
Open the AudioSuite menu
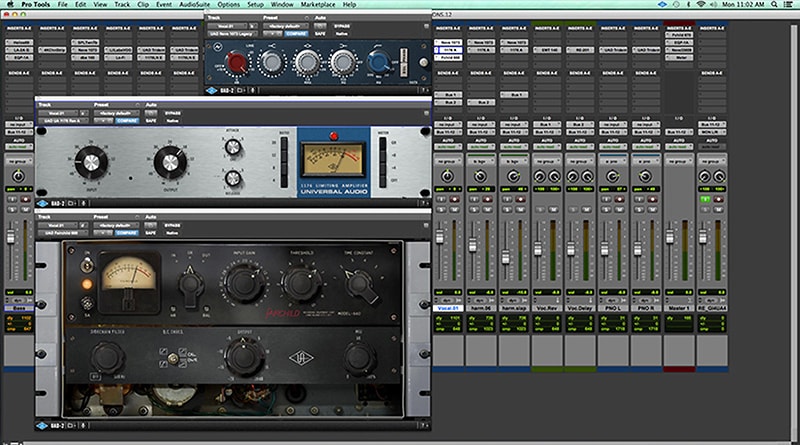pos(194,4)
